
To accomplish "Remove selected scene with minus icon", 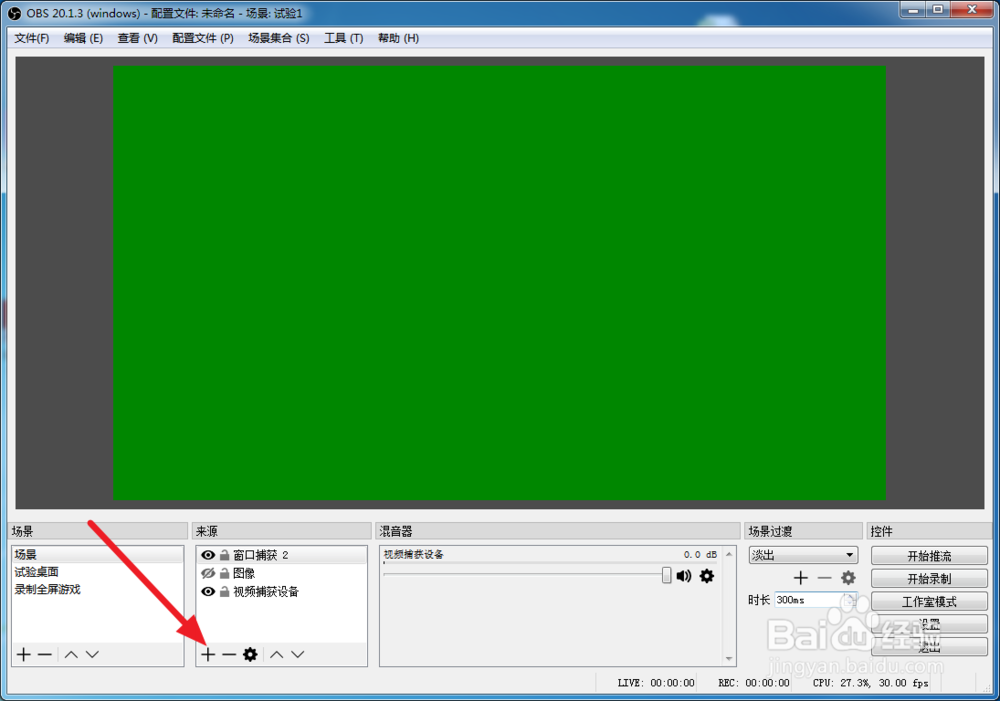I will [x=45, y=654].
